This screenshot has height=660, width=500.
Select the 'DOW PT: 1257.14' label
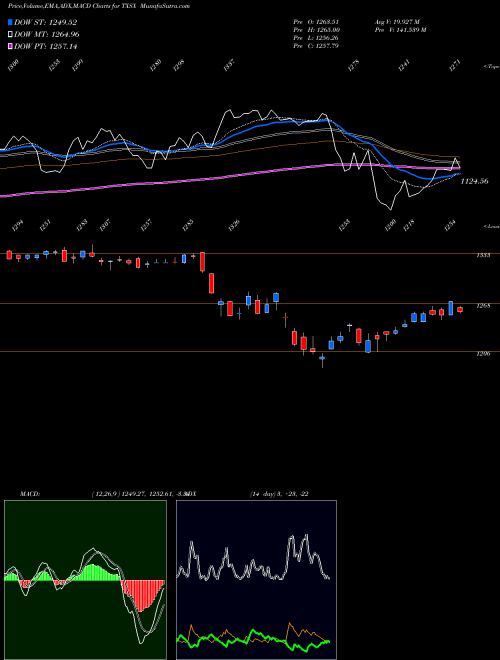[x=46, y=46]
